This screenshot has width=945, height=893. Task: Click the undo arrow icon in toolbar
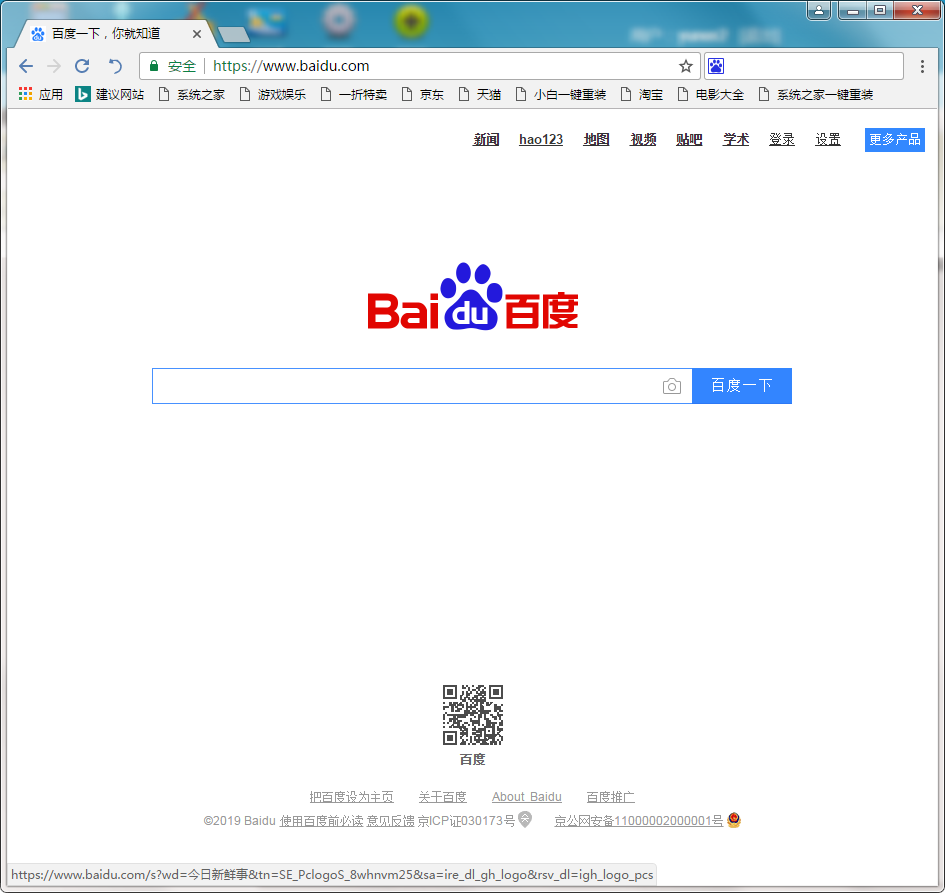[x=115, y=66]
